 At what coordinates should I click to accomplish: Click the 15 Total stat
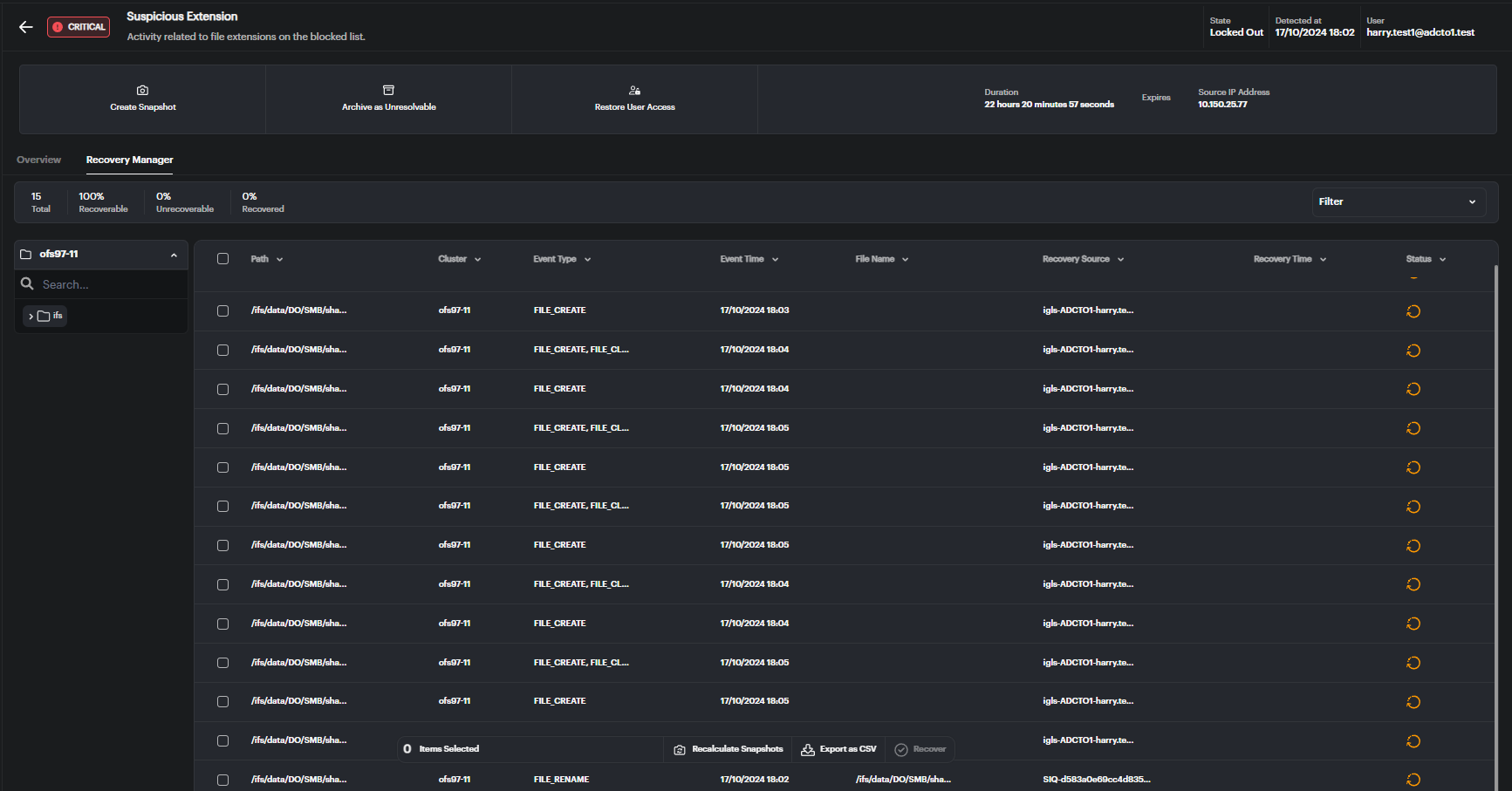[x=41, y=202]
